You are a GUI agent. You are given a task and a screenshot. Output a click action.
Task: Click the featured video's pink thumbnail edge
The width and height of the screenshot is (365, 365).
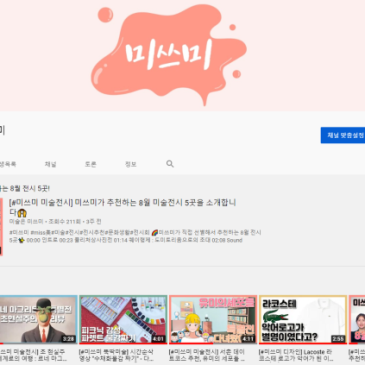1,227
